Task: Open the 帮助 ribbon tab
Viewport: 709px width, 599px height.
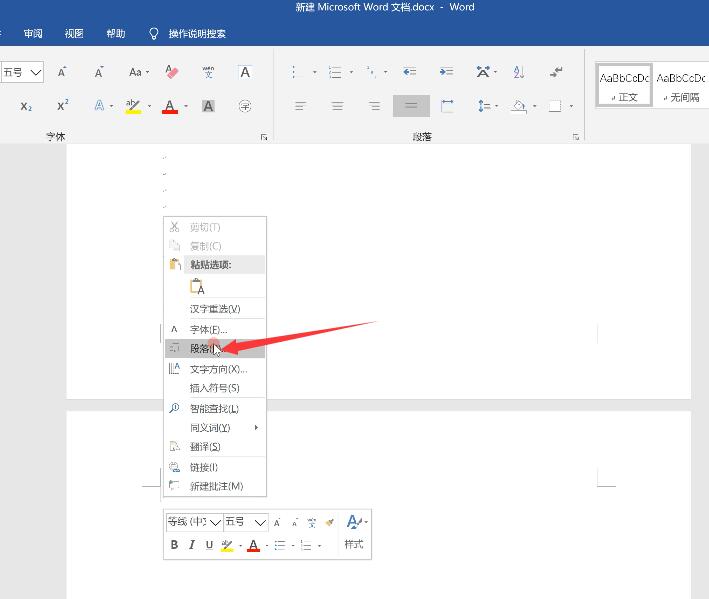Action: [x=116, y=33]
